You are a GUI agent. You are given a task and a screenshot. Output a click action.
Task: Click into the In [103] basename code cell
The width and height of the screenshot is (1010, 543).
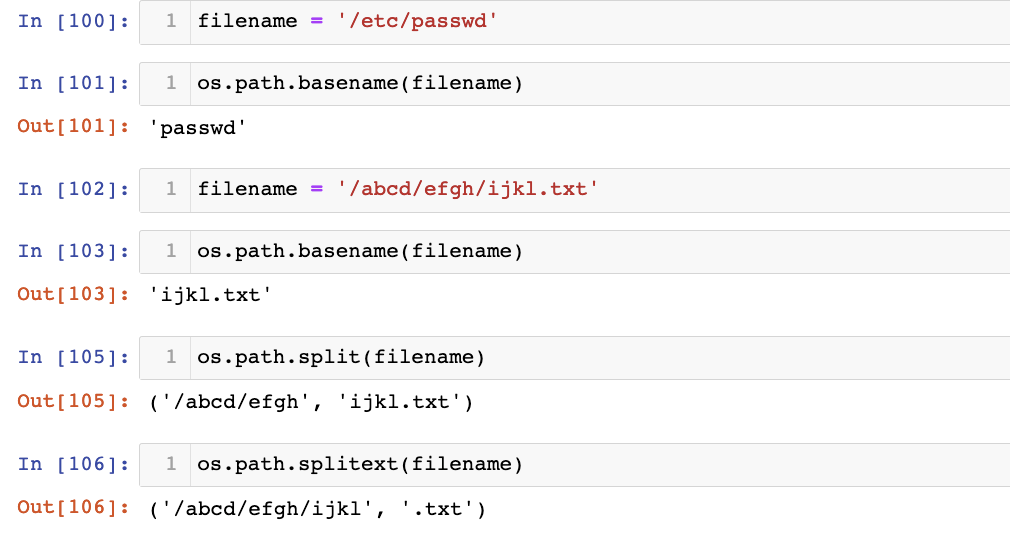(600, 251)
